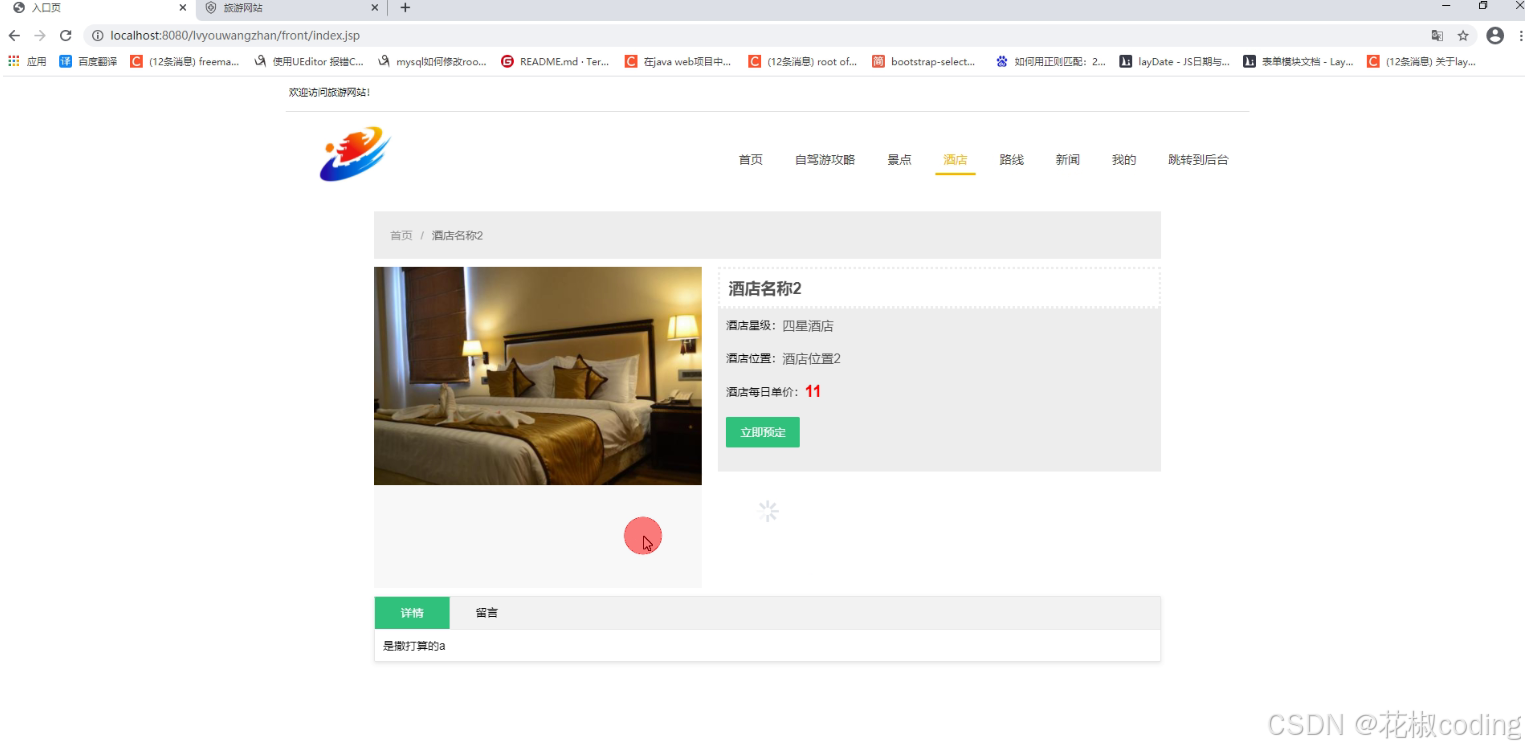Close the 旅游网站 tab

click(x=375, y=7)
